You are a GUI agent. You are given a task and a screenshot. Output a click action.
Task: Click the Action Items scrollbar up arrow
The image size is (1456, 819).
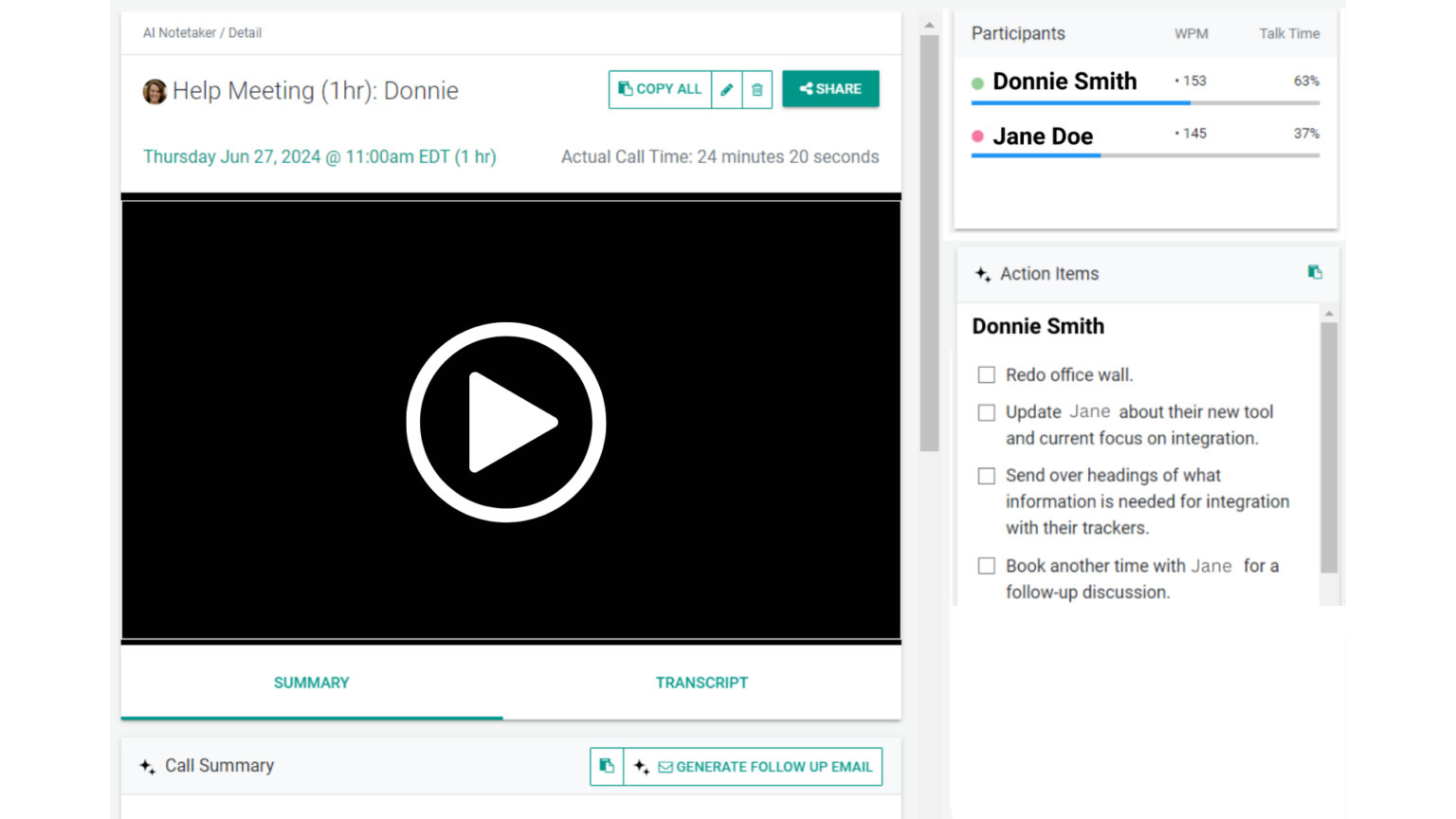point(1329,313)
